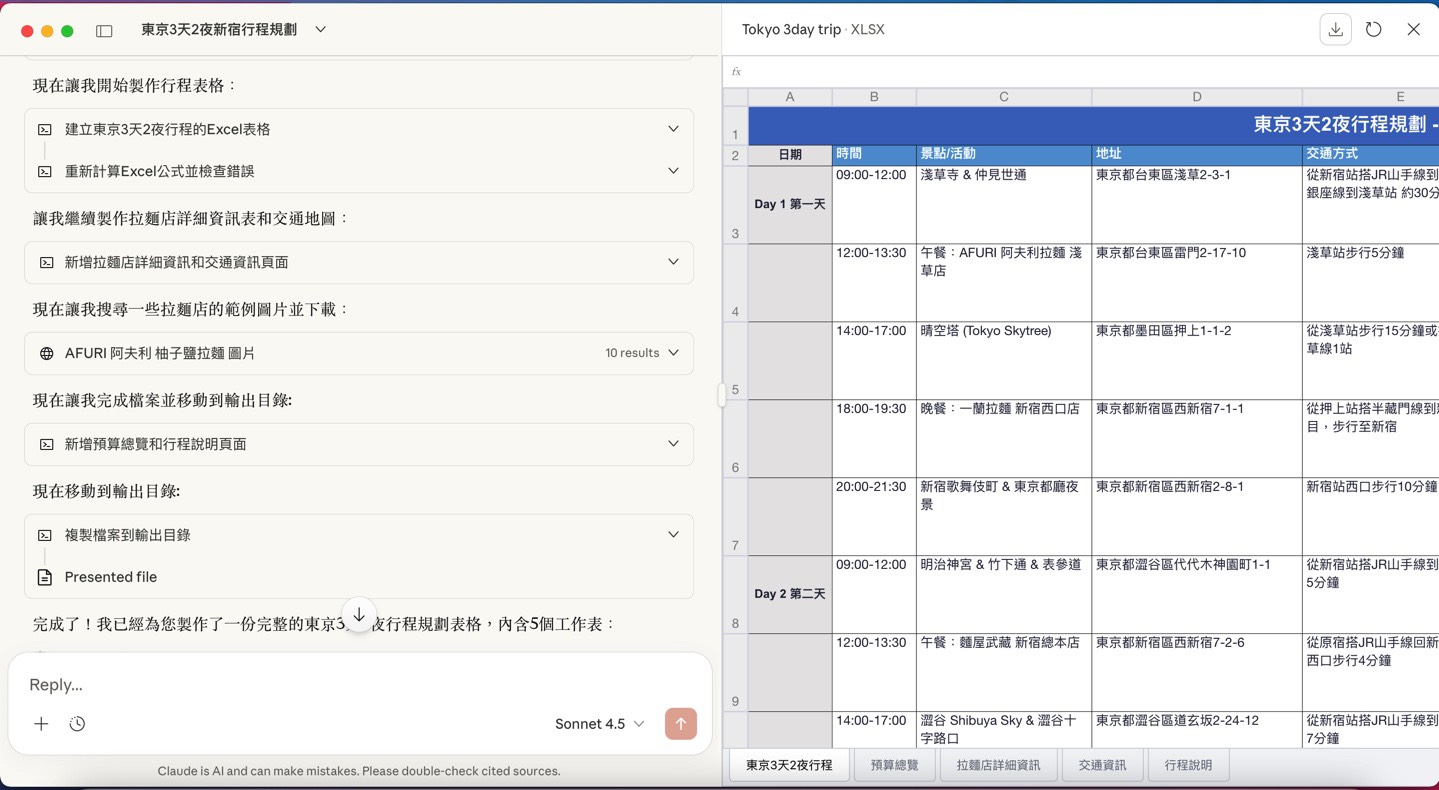Screen dimensions: 1439x790
Task: Download the Tokyo 3day trip file
Action: point(1335,30)
